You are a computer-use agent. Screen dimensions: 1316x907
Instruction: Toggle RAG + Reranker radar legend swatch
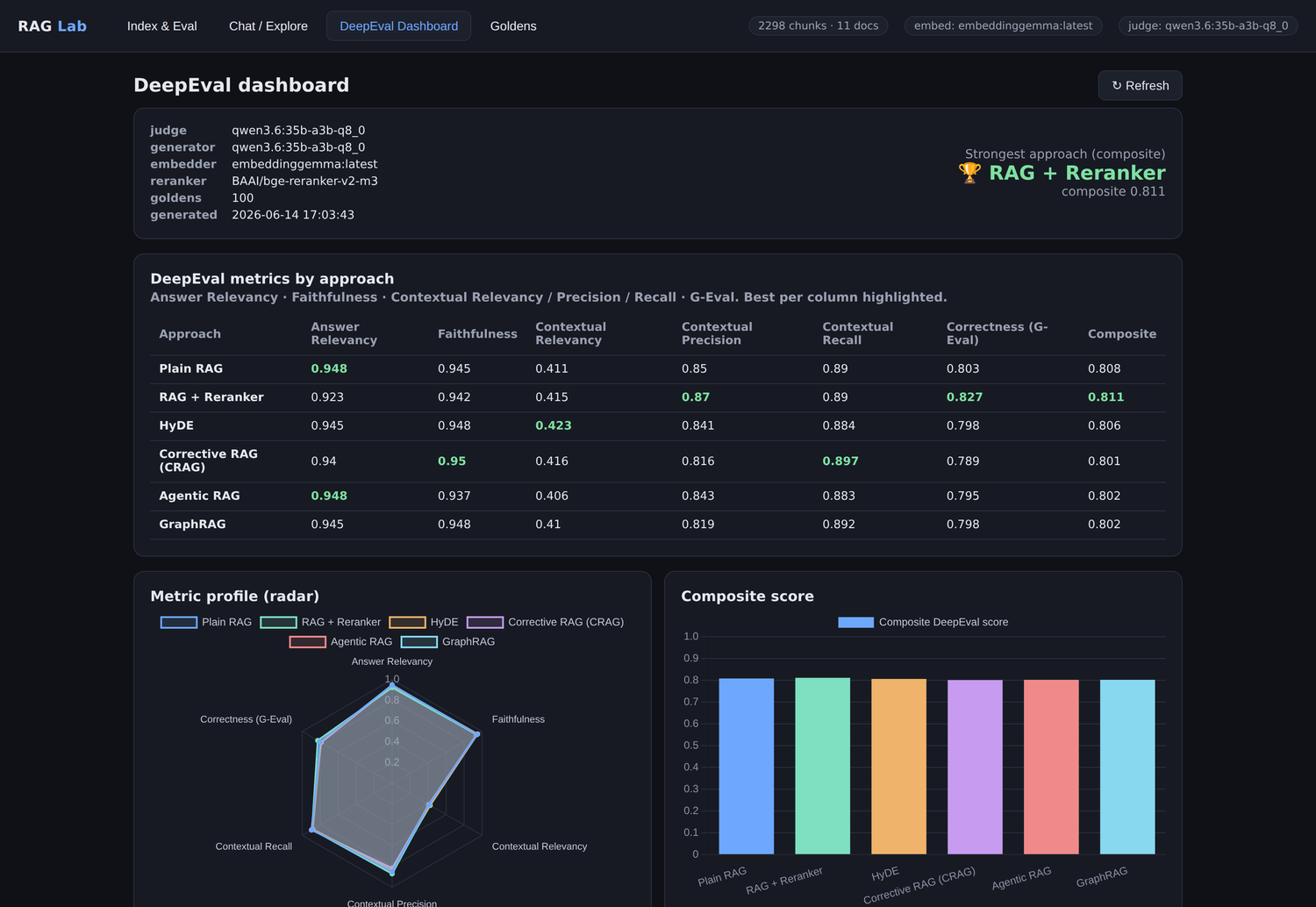(x=278, y=622)
